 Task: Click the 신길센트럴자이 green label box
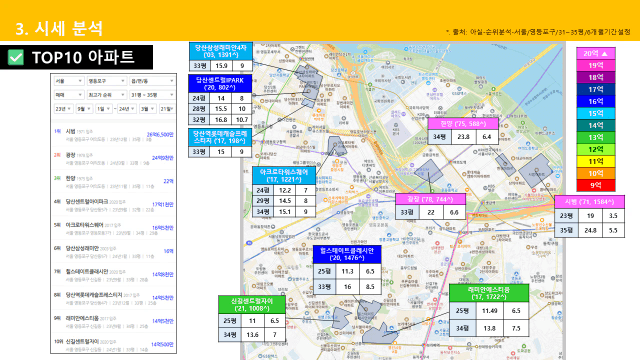(252, 304)
